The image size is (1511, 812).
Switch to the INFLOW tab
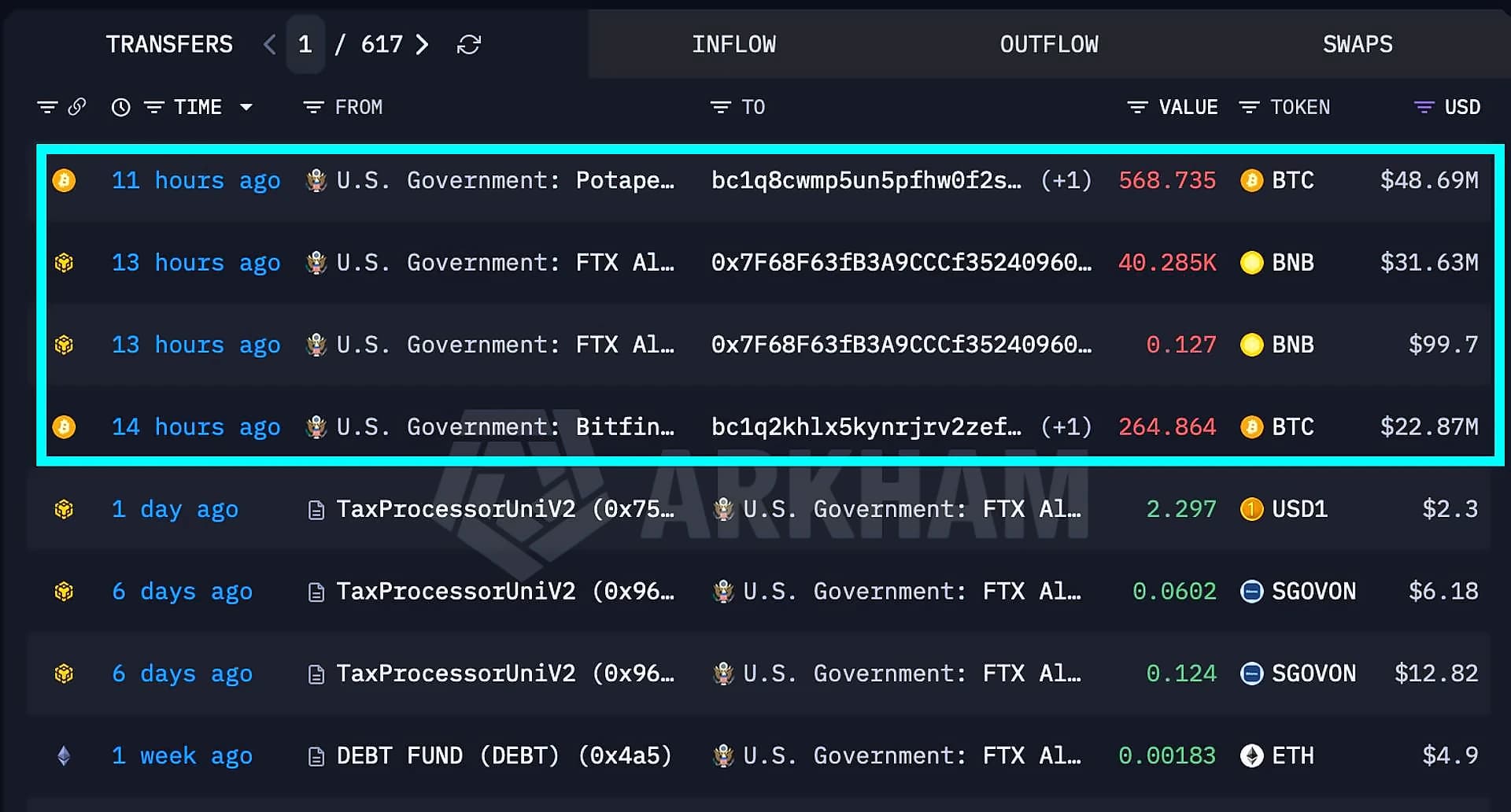(x=733, y=45)
